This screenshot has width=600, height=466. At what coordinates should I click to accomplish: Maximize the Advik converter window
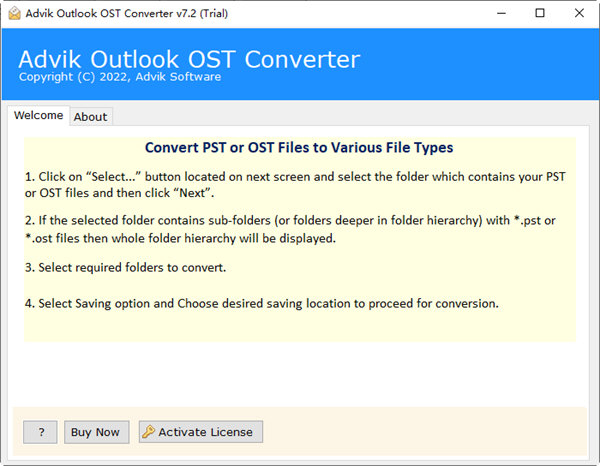(540, 13)
